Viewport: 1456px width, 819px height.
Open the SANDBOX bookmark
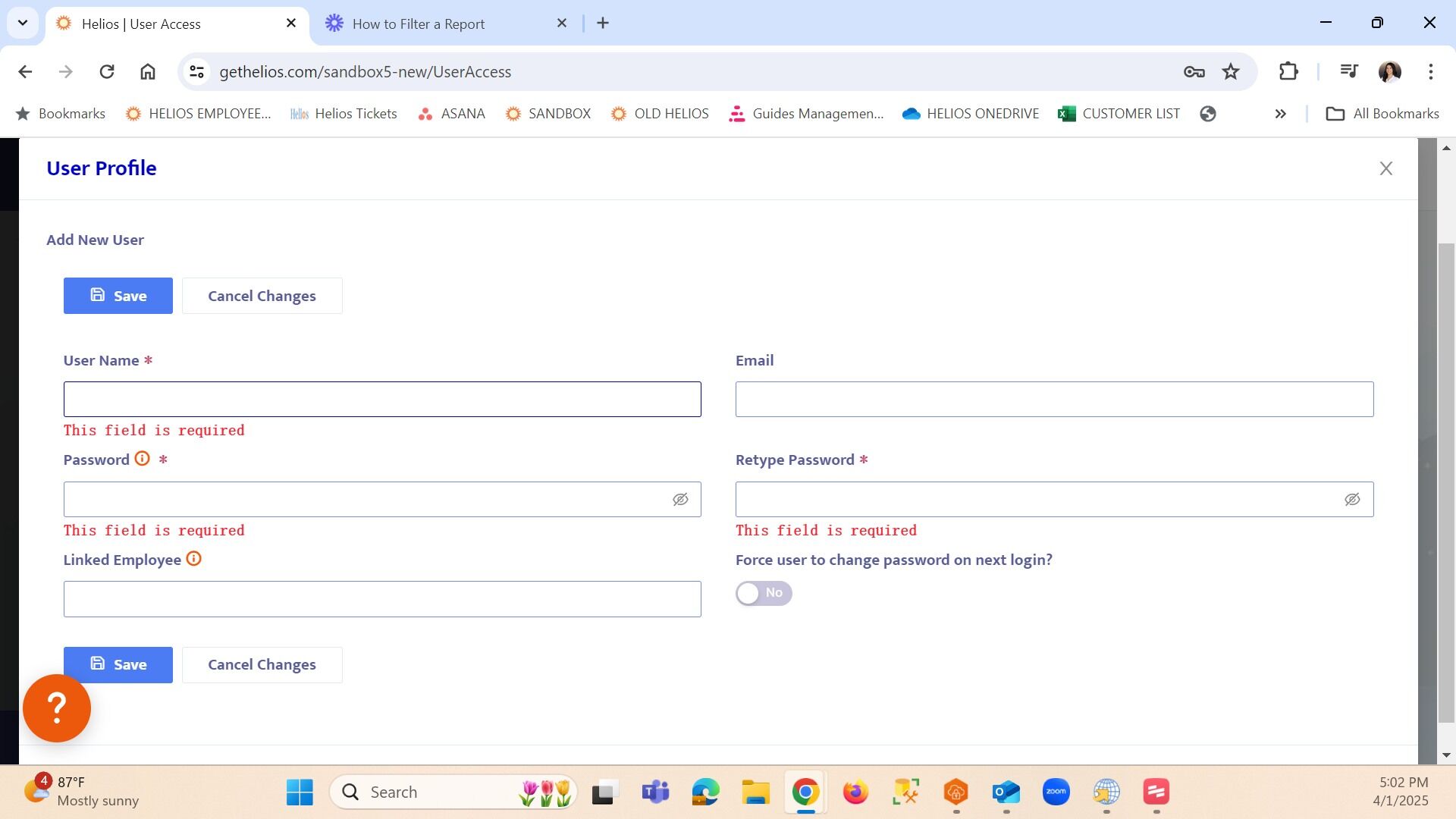[548, 114]
